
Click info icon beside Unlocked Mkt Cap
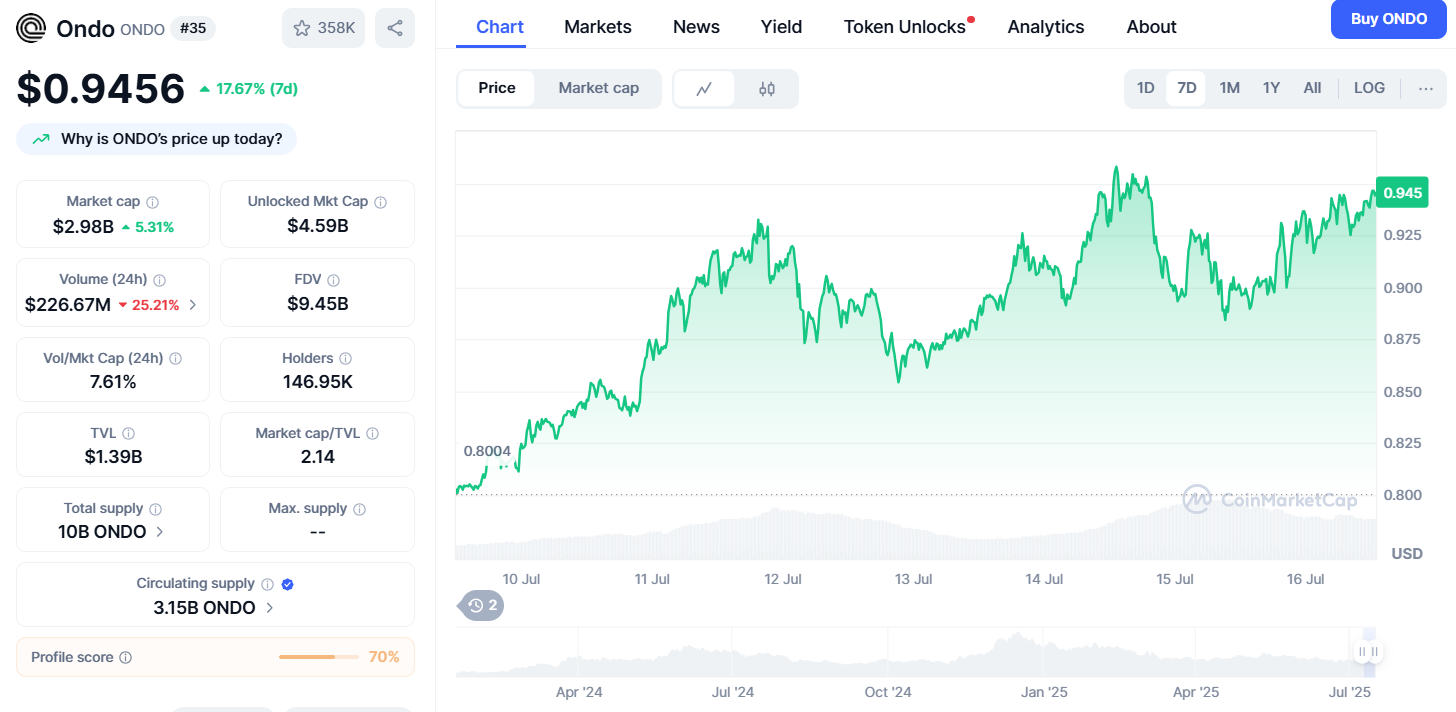[x=380, y=202]
